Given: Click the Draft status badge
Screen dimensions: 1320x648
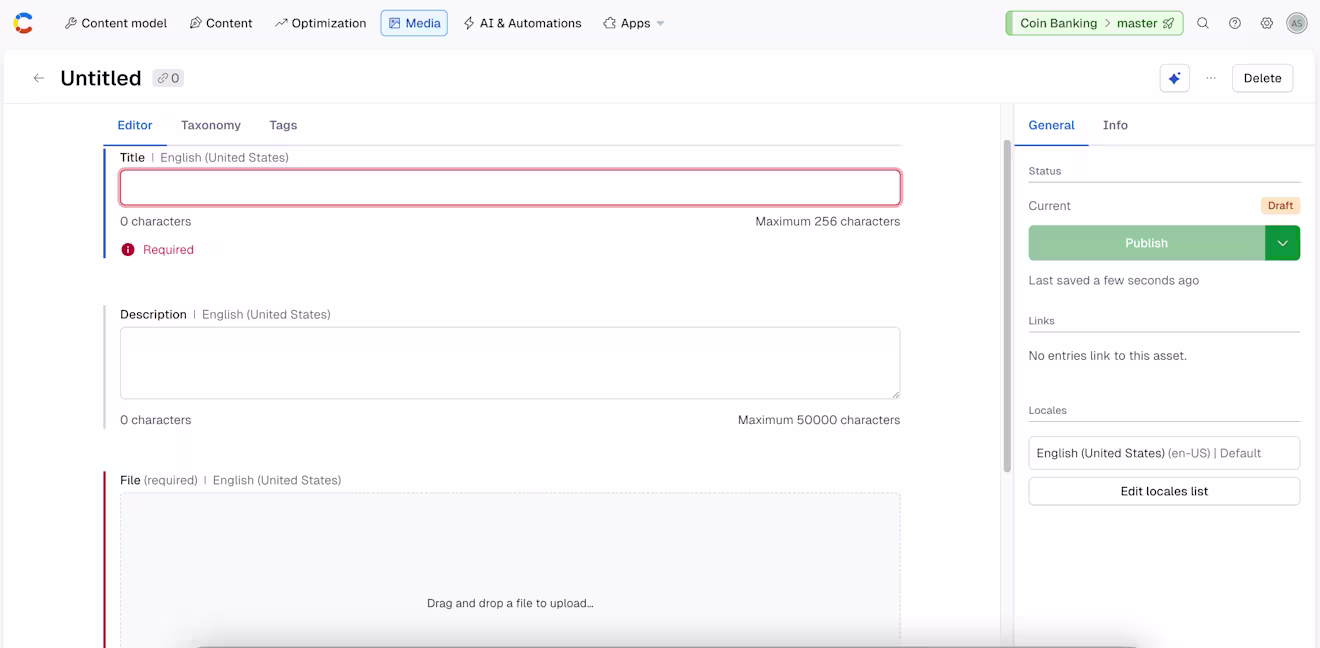Looking at the screenshot, I should click(1280, 206).
